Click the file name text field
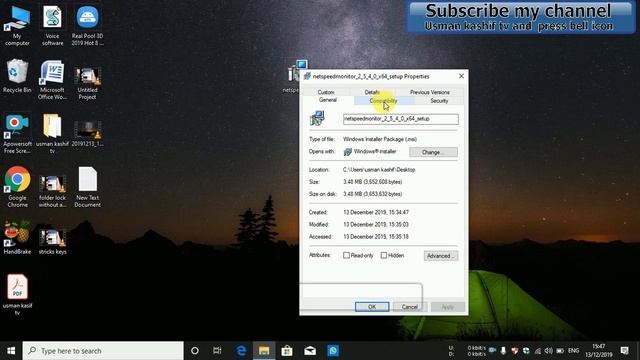This screenshot has width=640, height=360. point(400,119)
